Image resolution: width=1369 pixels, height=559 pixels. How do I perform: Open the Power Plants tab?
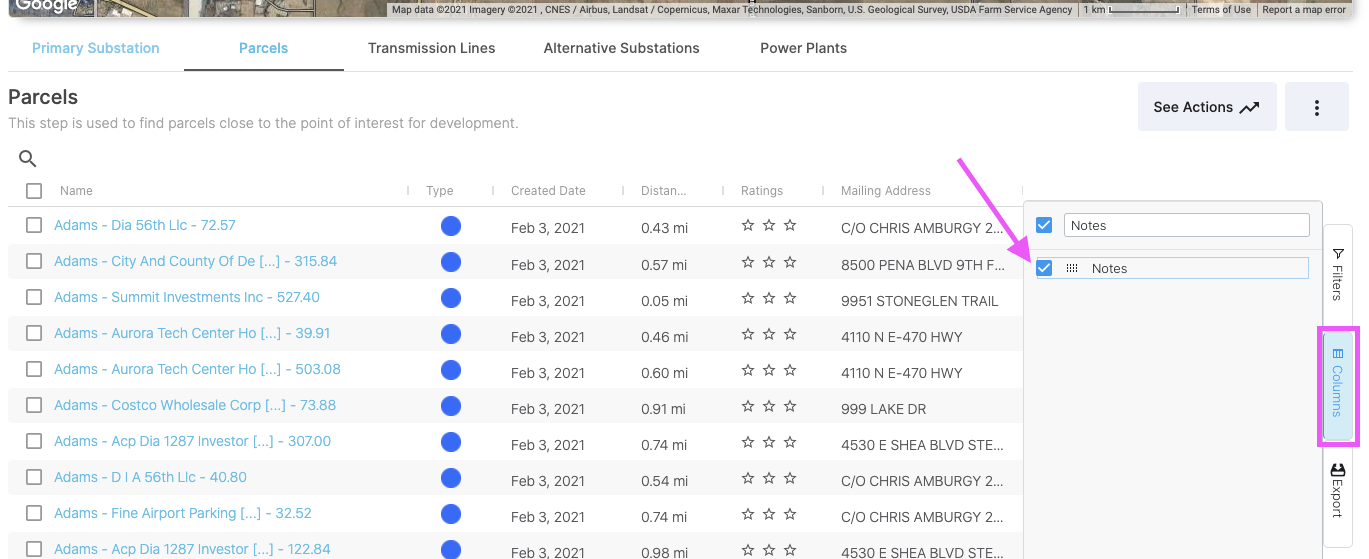pyautogui.click(x=804, y=48)
